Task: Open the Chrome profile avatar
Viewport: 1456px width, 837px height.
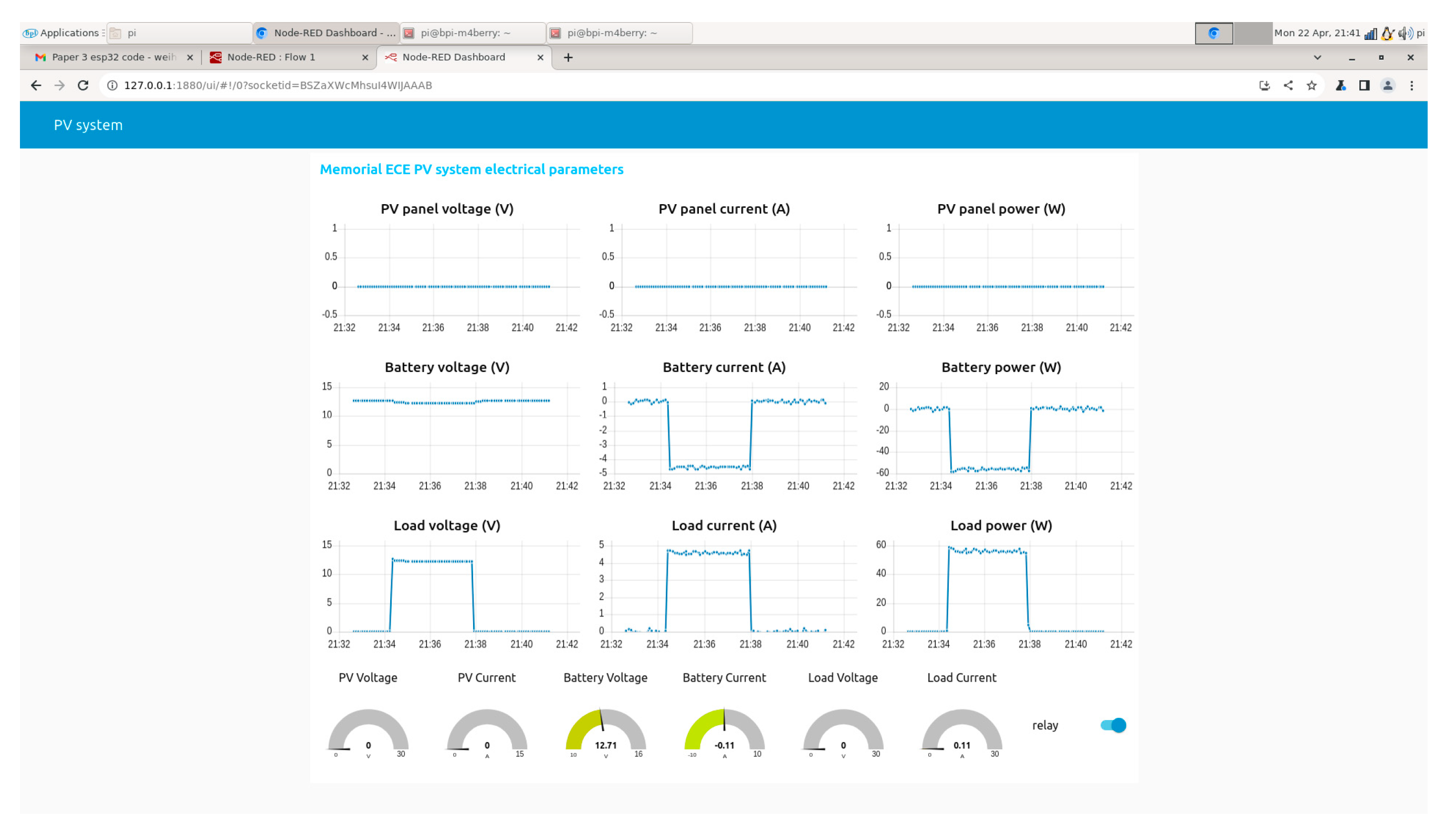Action: click(x=1388, y=86)
